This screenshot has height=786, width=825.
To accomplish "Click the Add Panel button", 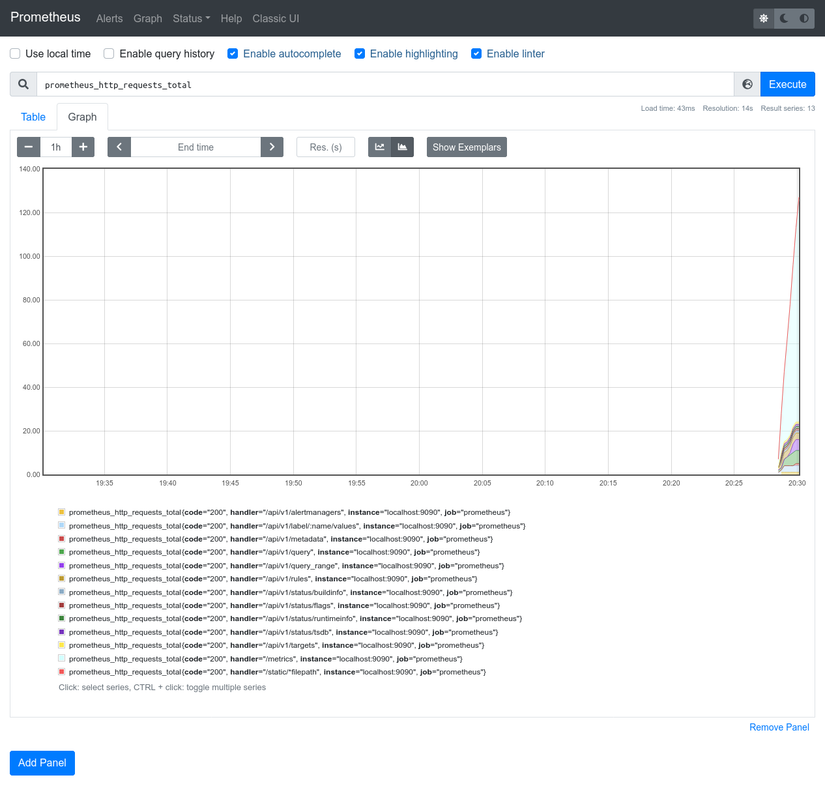I will (x=42, y=763).
